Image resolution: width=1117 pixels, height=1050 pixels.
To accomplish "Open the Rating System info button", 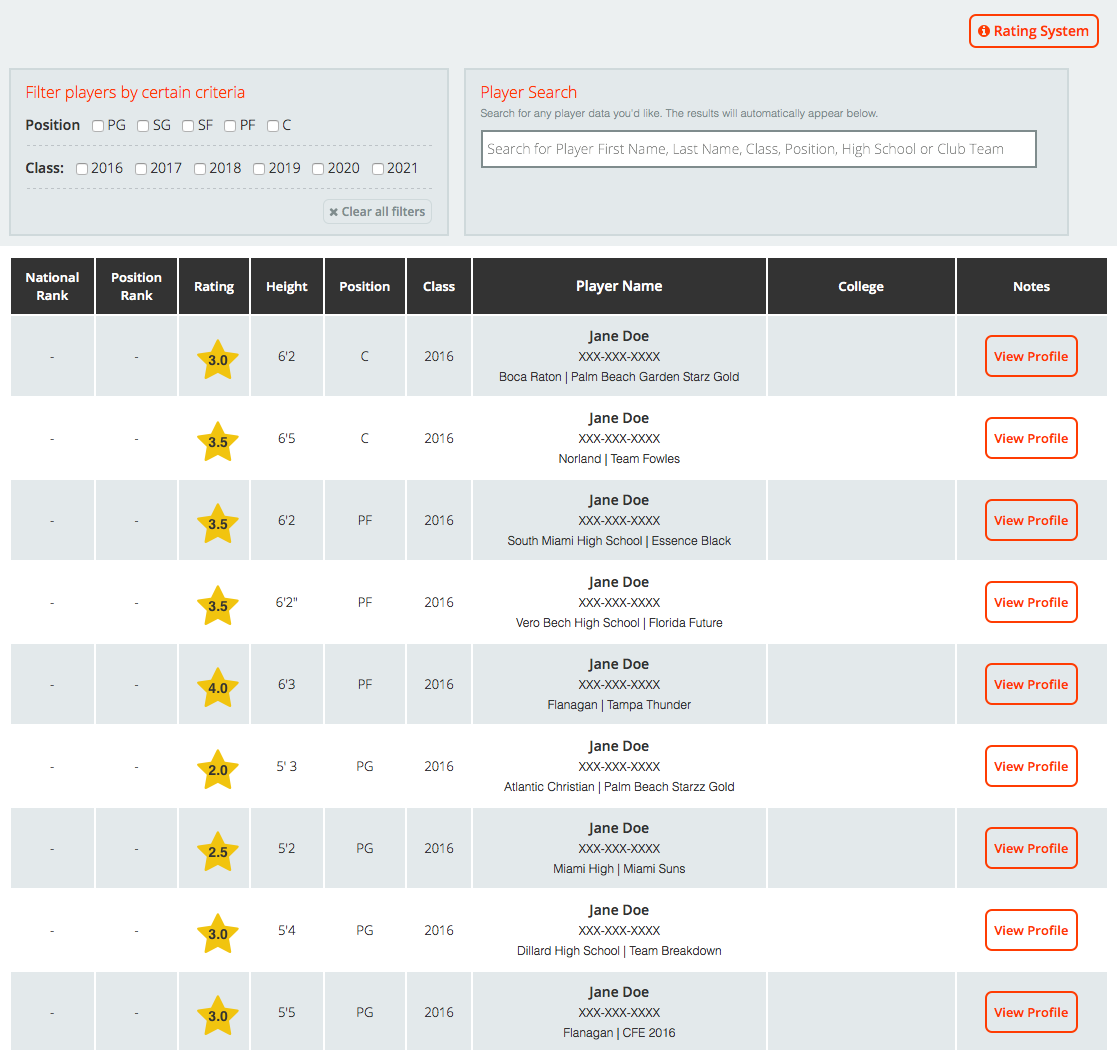I will click(1033, 31).
